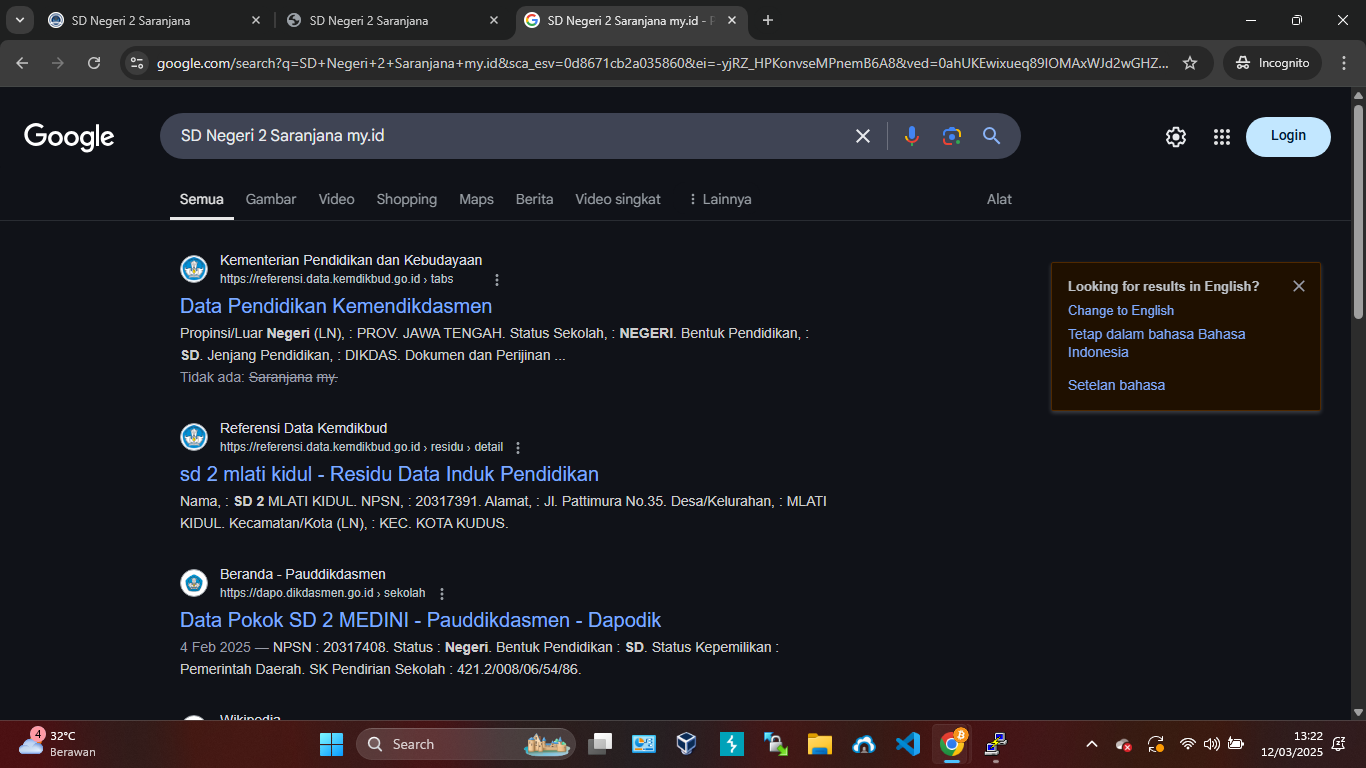Screen dimensions: 1366x768
Task: Open File Explorer from taskbar
Action: click(820, 744)
